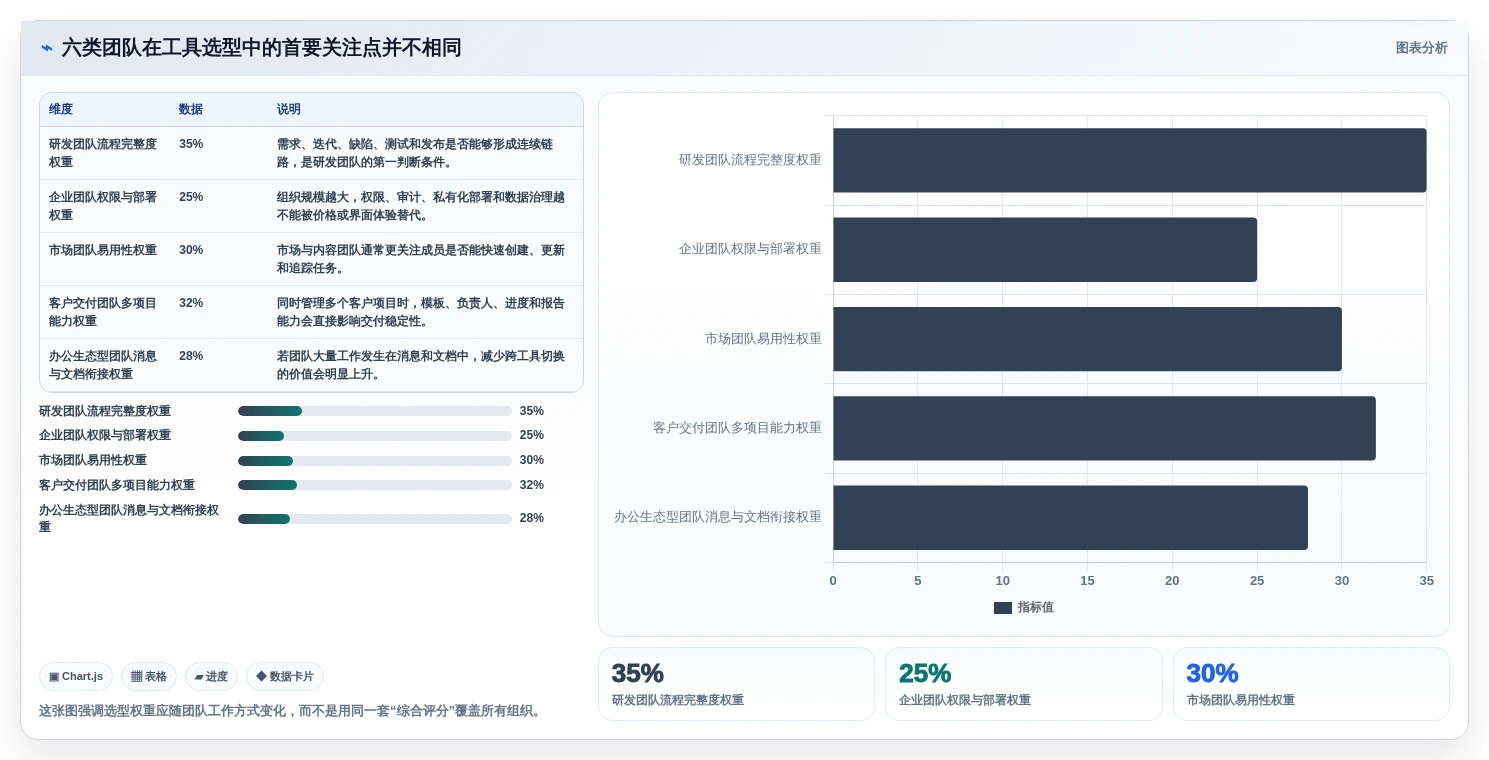Click the chart y-axis label 办公生态型团队消息与文档衔接权重
This screenshot has width=1489, height=760.
pos(718,517)
